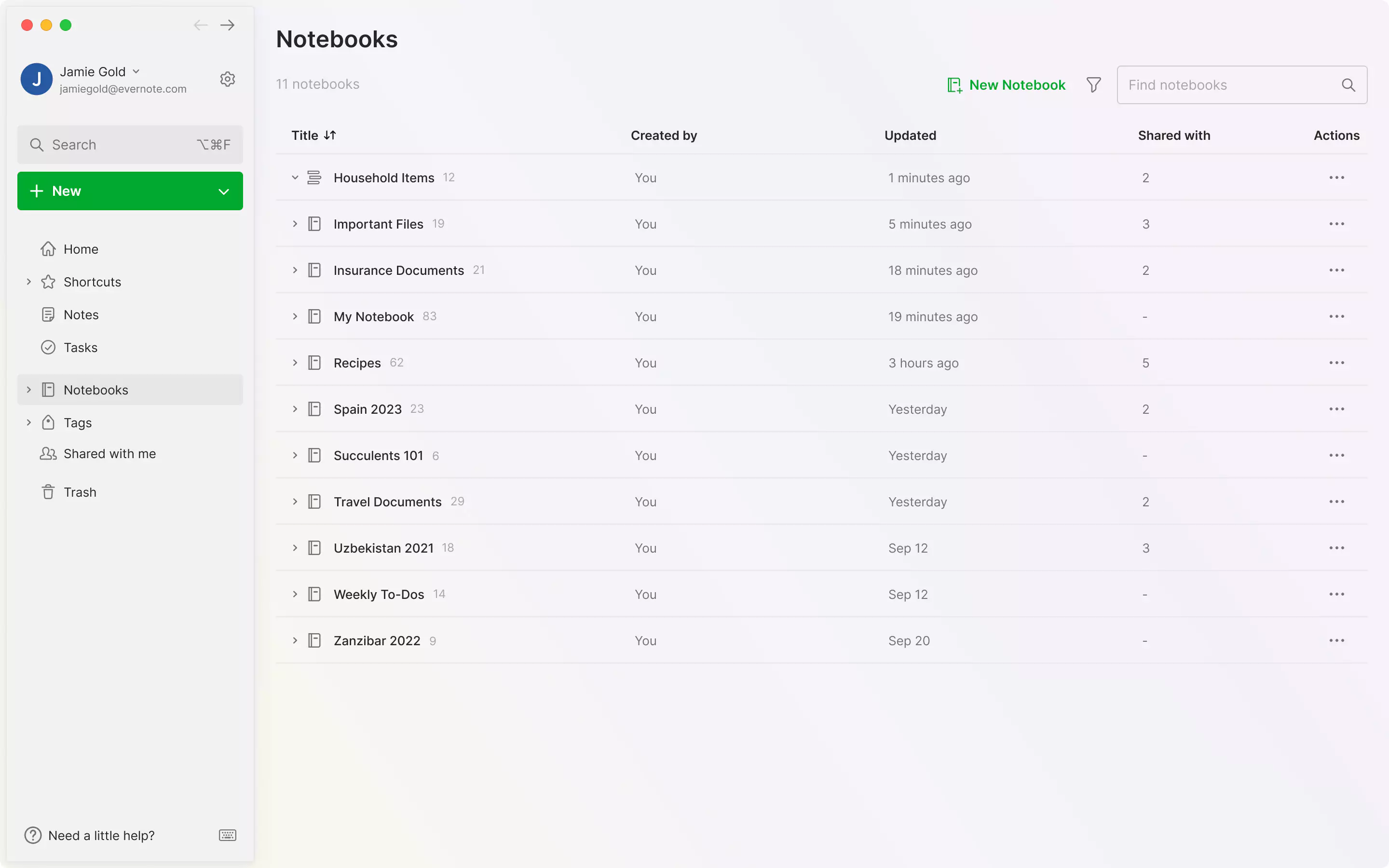Open the filter icon for notebooks
This screenshot has width=1389, height=868.
[1094, 84]
